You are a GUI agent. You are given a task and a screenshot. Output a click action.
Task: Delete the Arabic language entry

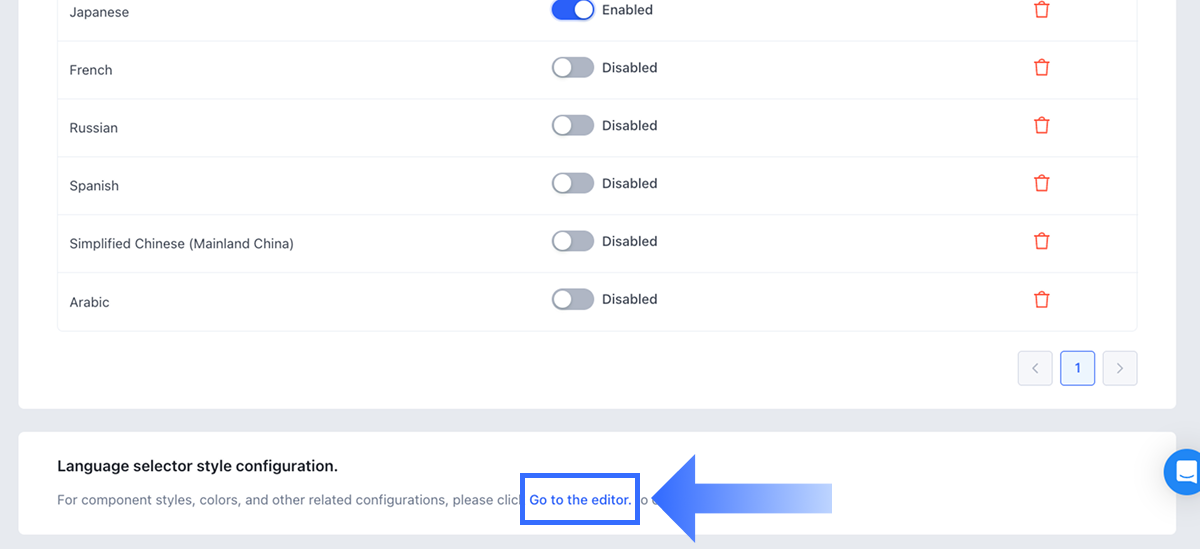tap(1041, 299)
